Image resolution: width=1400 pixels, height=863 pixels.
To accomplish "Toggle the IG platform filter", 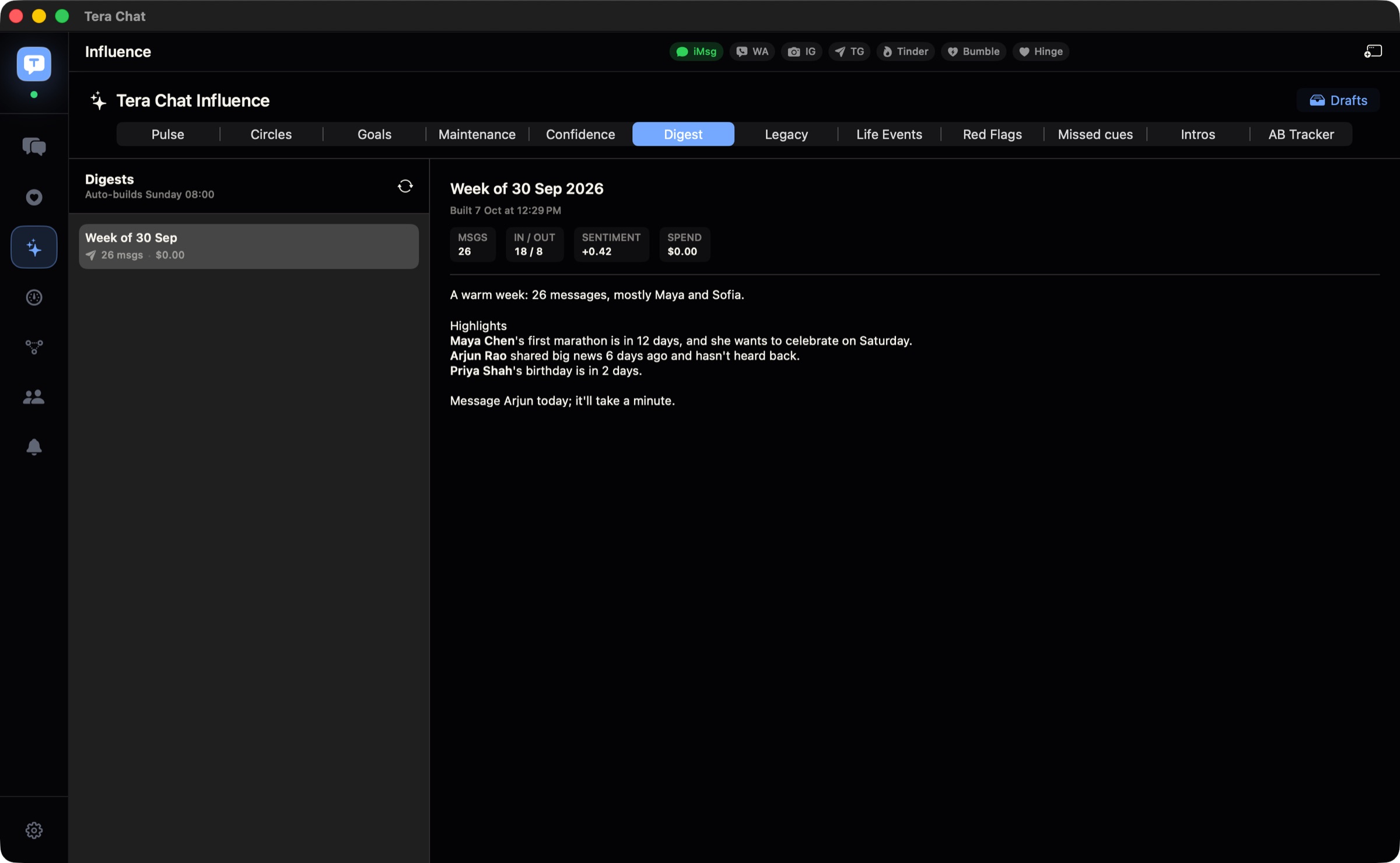I will 801,51.
